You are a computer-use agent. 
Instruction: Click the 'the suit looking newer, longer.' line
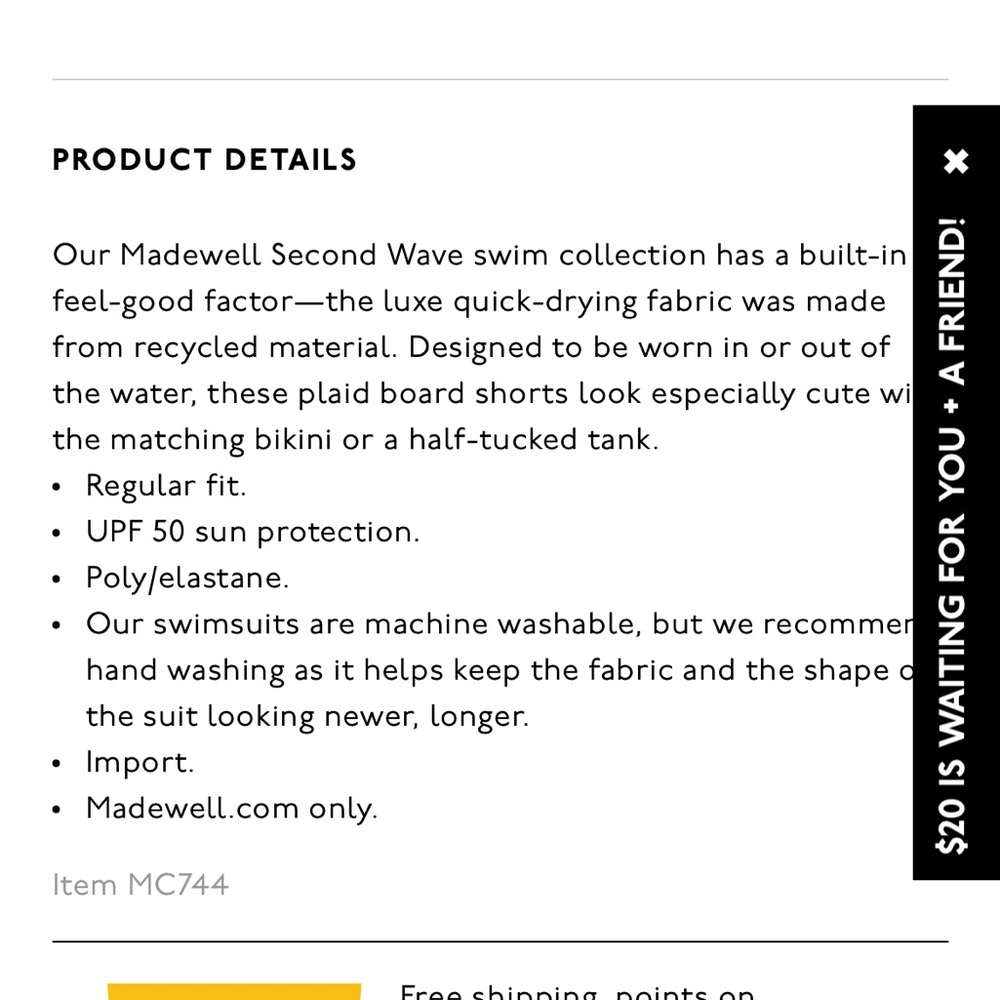[307, 716]
